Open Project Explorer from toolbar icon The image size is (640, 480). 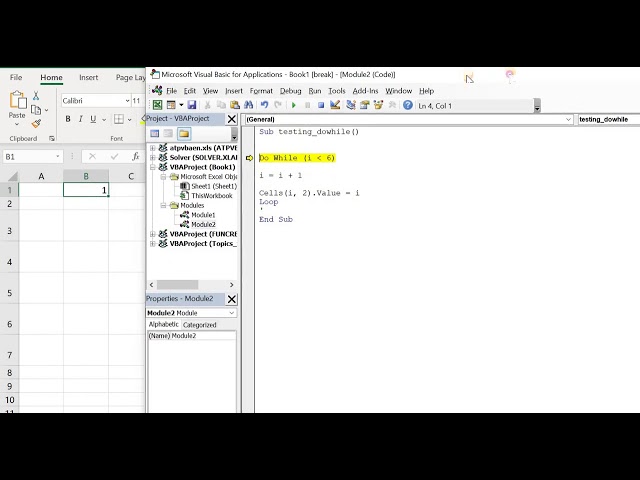tap(351, 105)
